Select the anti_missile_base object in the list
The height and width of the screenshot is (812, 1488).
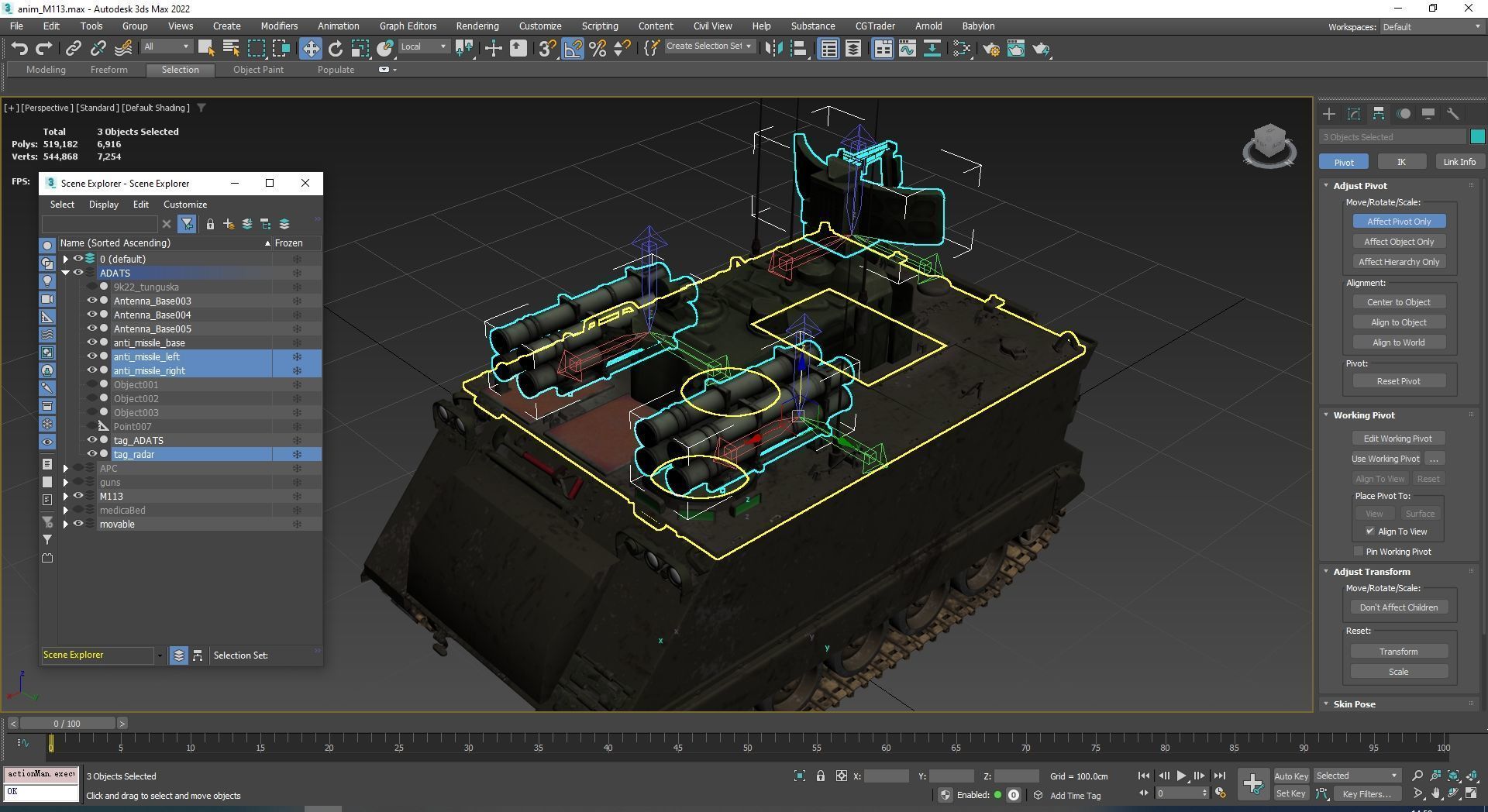click(150, 342)
